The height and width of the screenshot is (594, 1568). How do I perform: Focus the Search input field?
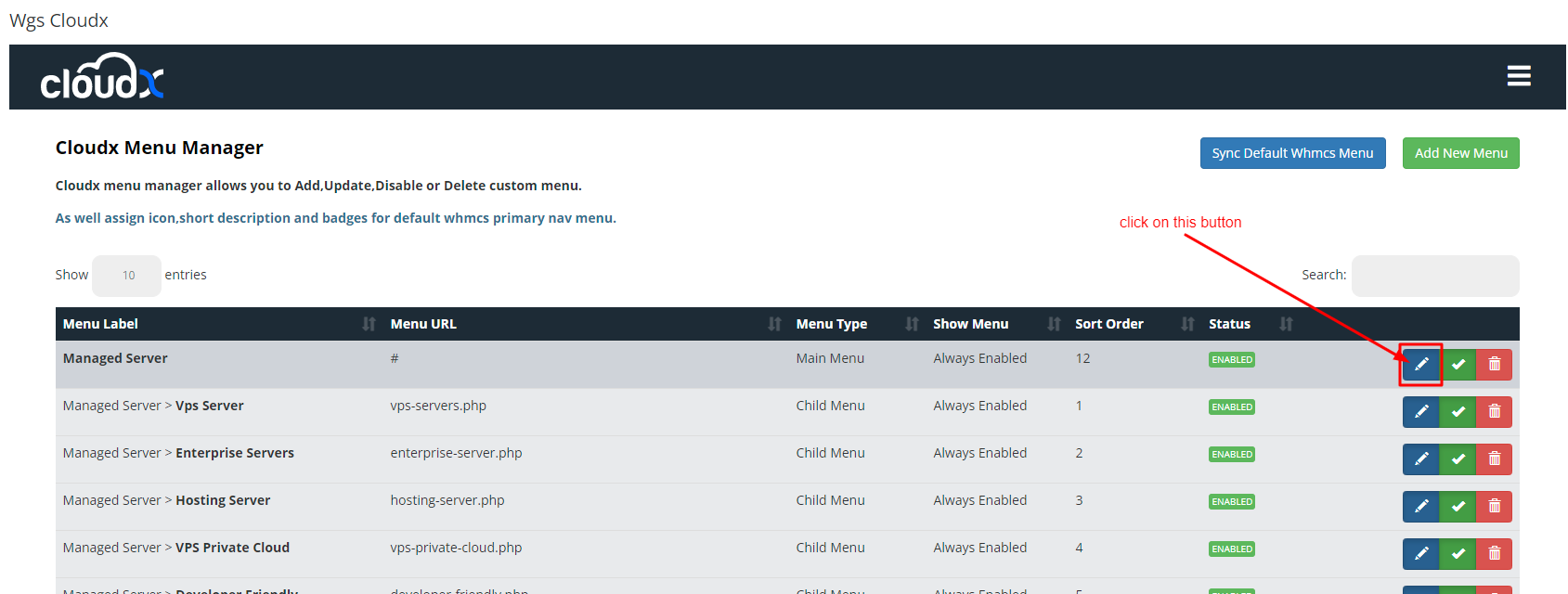click(x=1434, y=276)
